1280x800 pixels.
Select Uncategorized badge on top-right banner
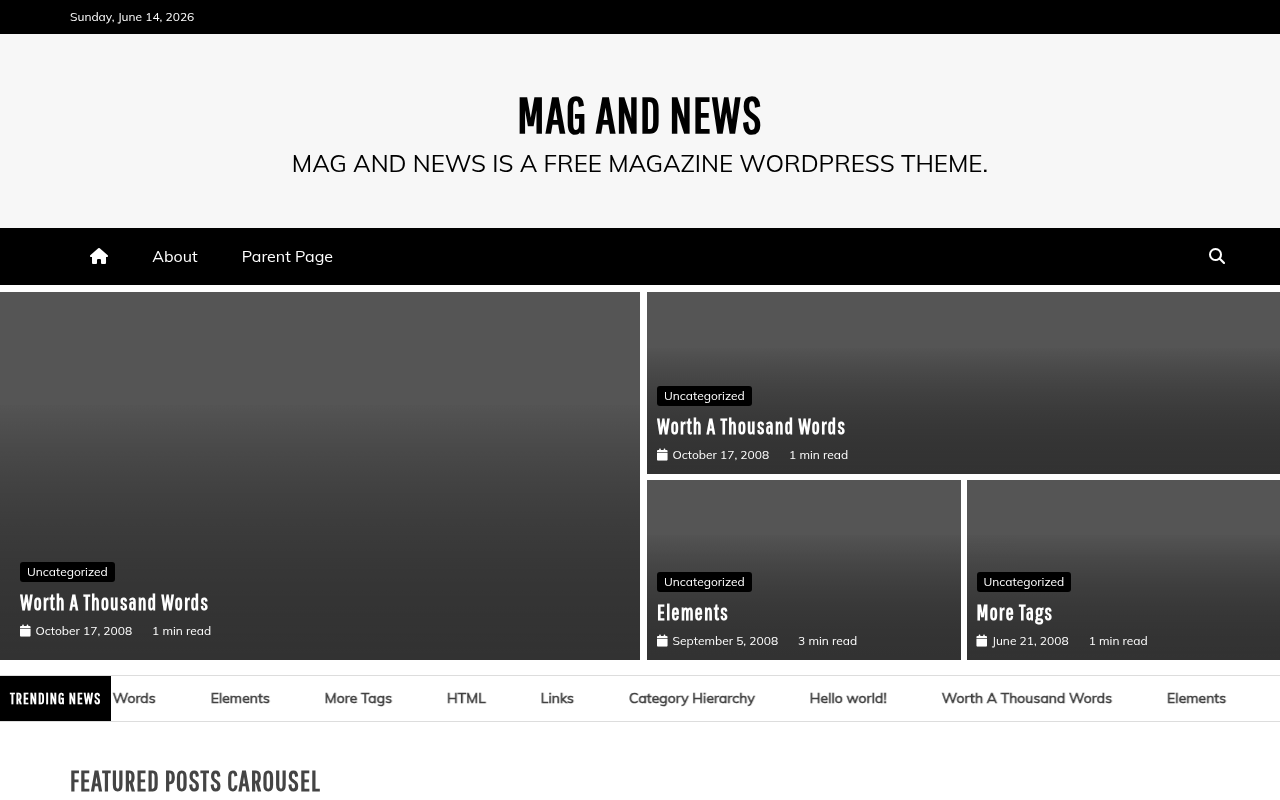coord(704,396)
